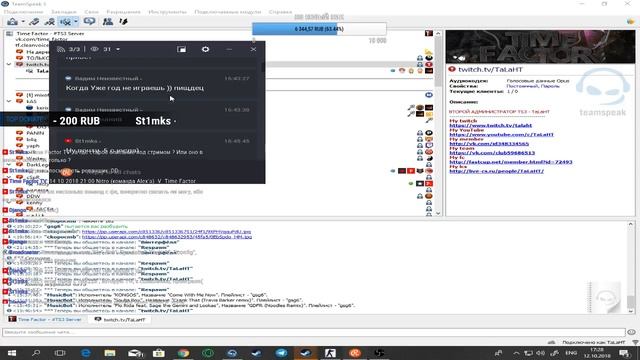Open the Инструменты menu
Viewport: 640px width, 360px height.
click(167, 12)
